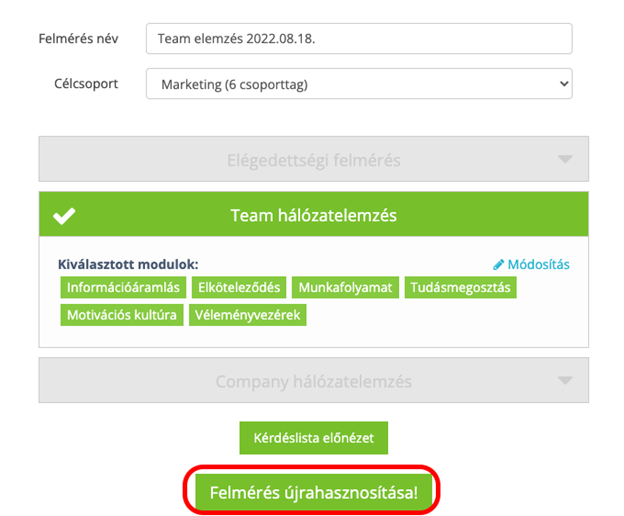Click the Elégedettségi felmérés section title
The width and height of the screenshot is (624, 516).
pyautogui.click(x=314, y=159)
